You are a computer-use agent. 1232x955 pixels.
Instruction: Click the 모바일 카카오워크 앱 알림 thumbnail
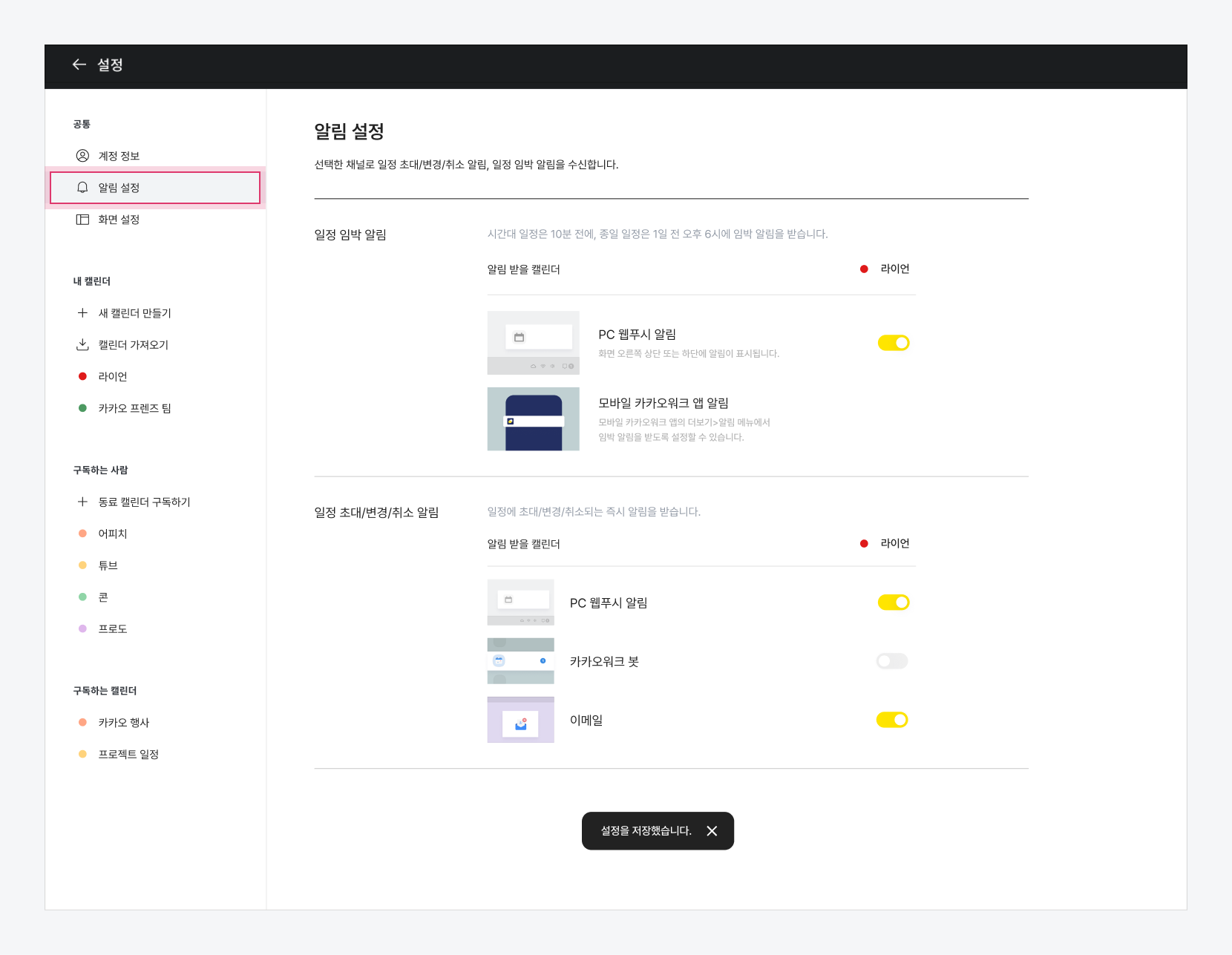click(x=533, y=419)
